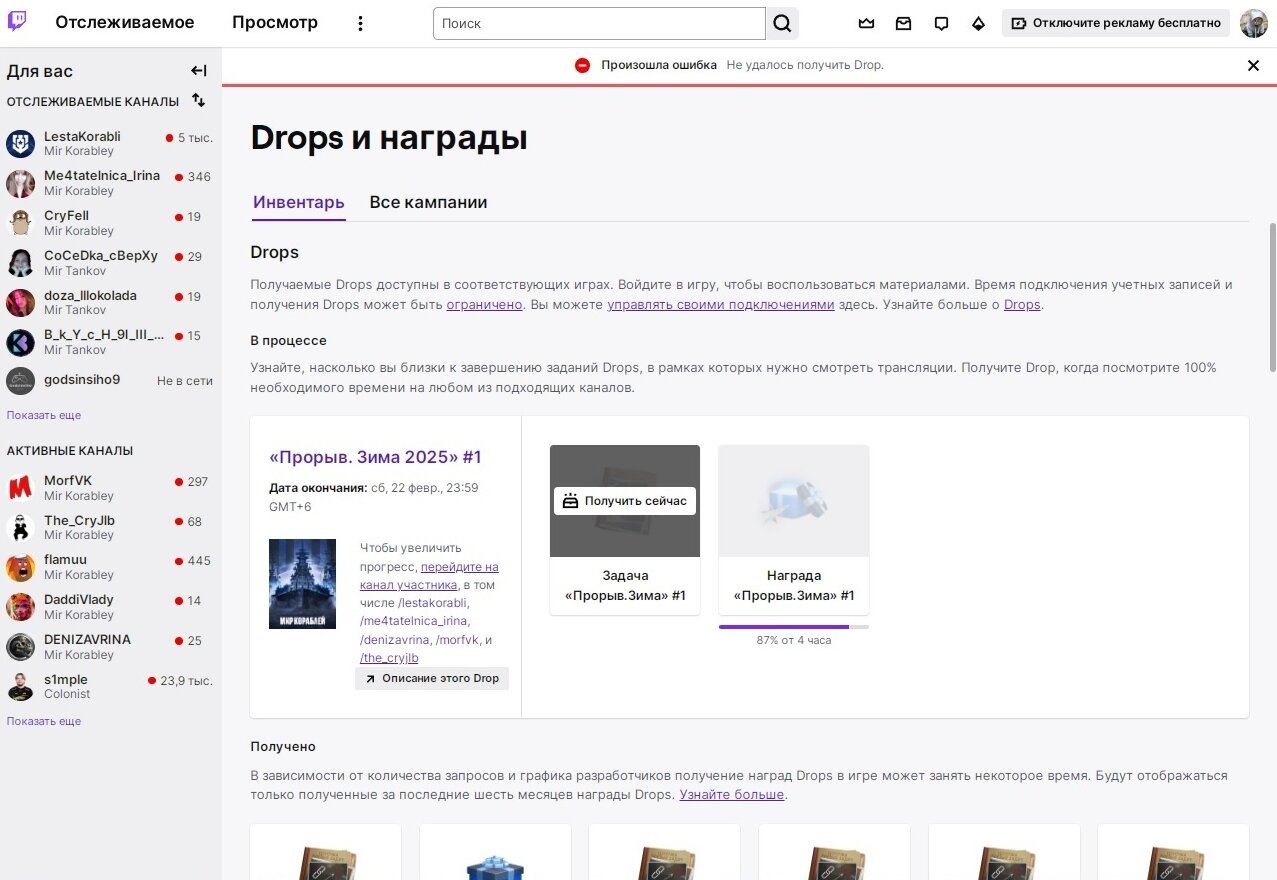Open flamuu channel avatar
1277x880 pixels.
pos(21,568)
